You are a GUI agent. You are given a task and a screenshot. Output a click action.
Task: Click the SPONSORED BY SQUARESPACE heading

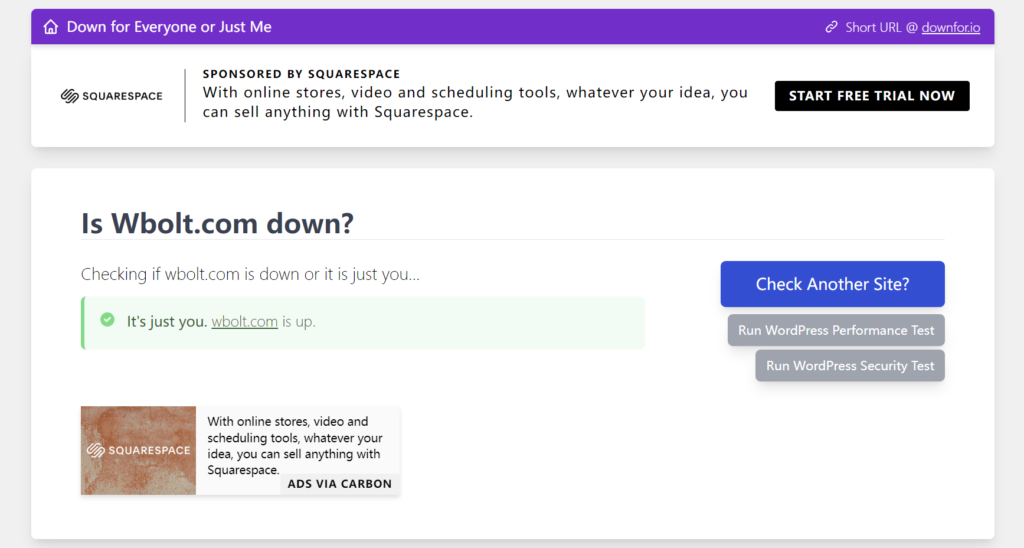click(301, 74)
